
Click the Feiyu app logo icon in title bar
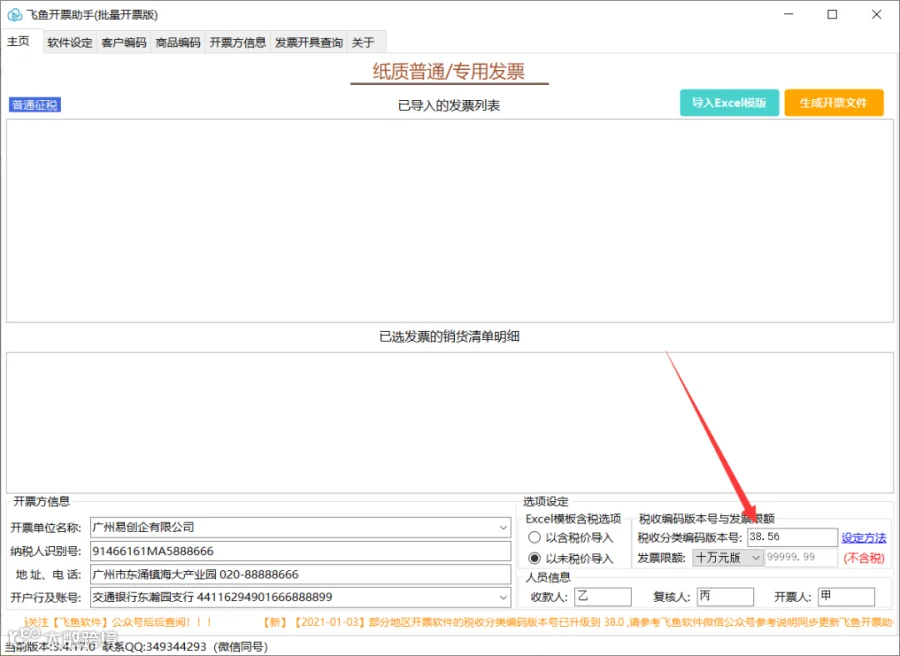click(x=14, y=14)
